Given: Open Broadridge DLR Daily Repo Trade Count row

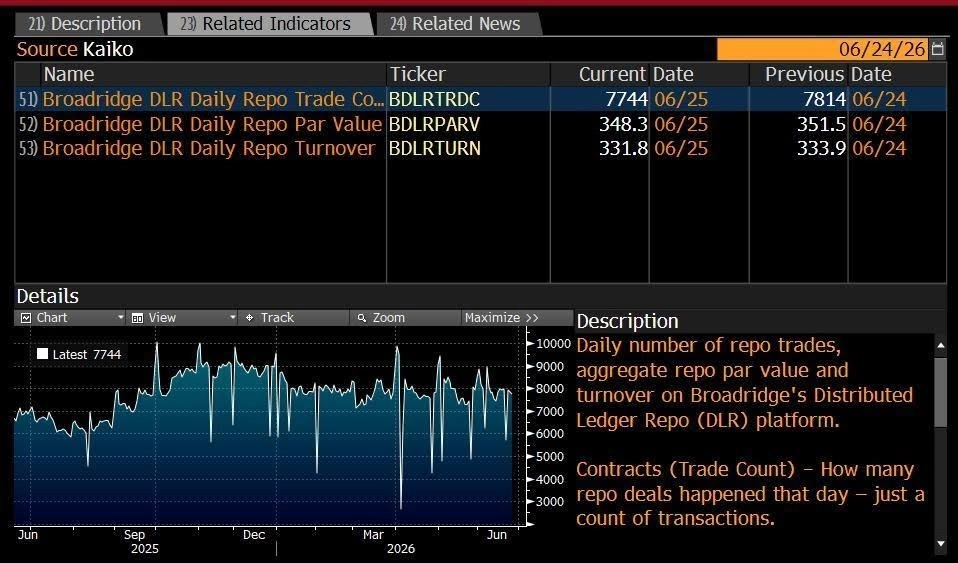Looking at the screenshot, I should [480, 99].
